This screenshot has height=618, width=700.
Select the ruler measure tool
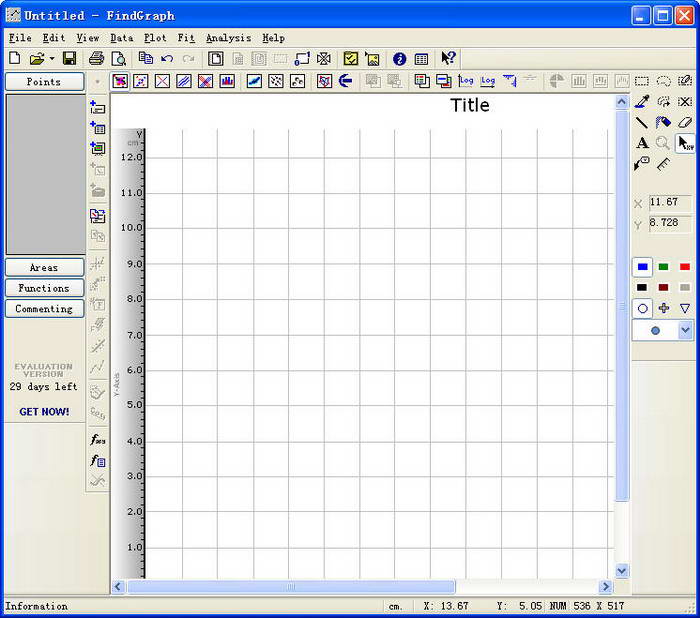tap(663, 164)
